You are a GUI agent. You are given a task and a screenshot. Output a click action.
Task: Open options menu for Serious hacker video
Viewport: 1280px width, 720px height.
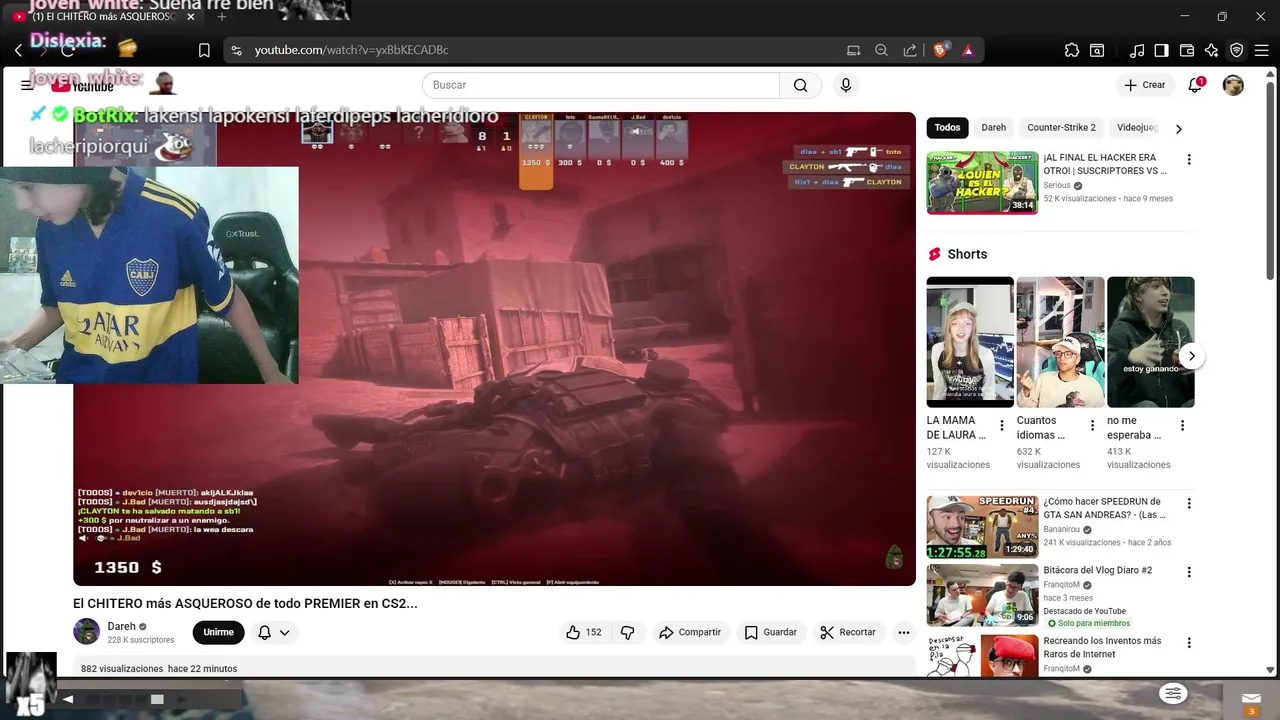pos(1189,160)
